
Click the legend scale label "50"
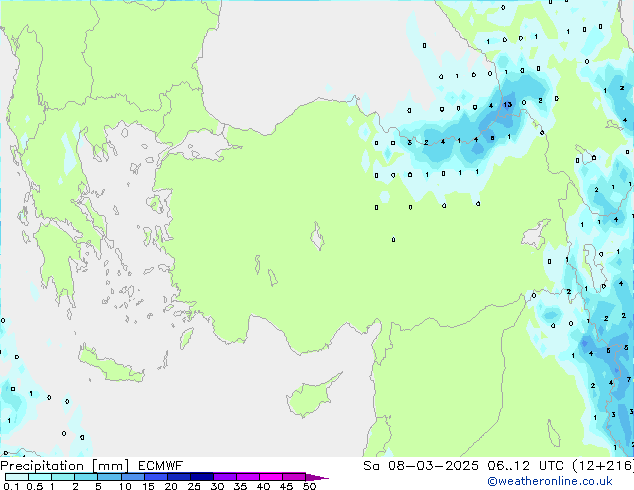[x=310, y=486]
